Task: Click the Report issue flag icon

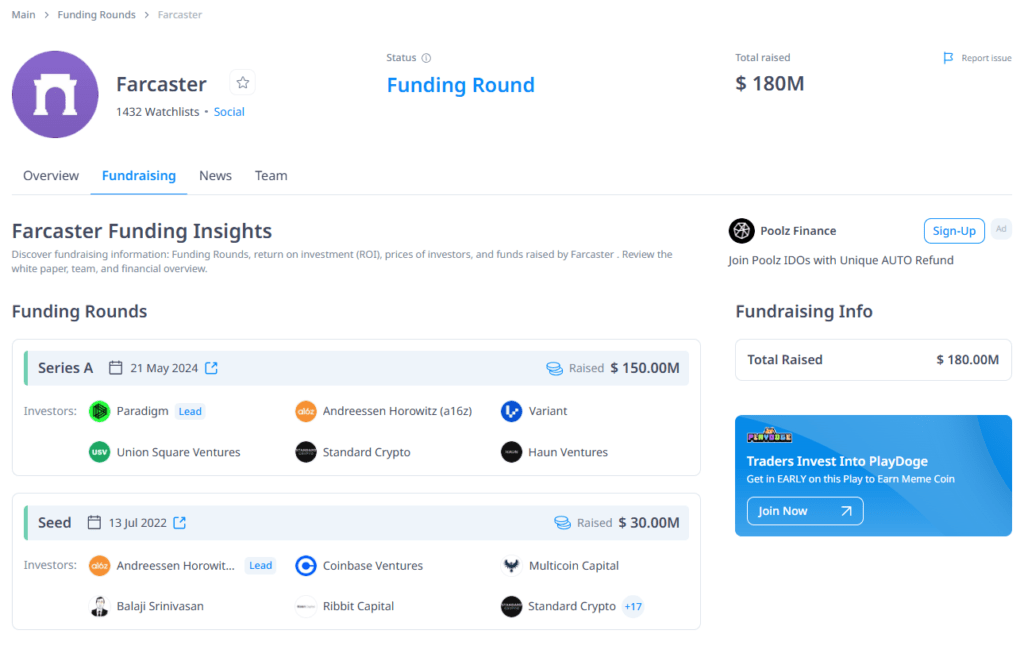Action: coord(948,58)
